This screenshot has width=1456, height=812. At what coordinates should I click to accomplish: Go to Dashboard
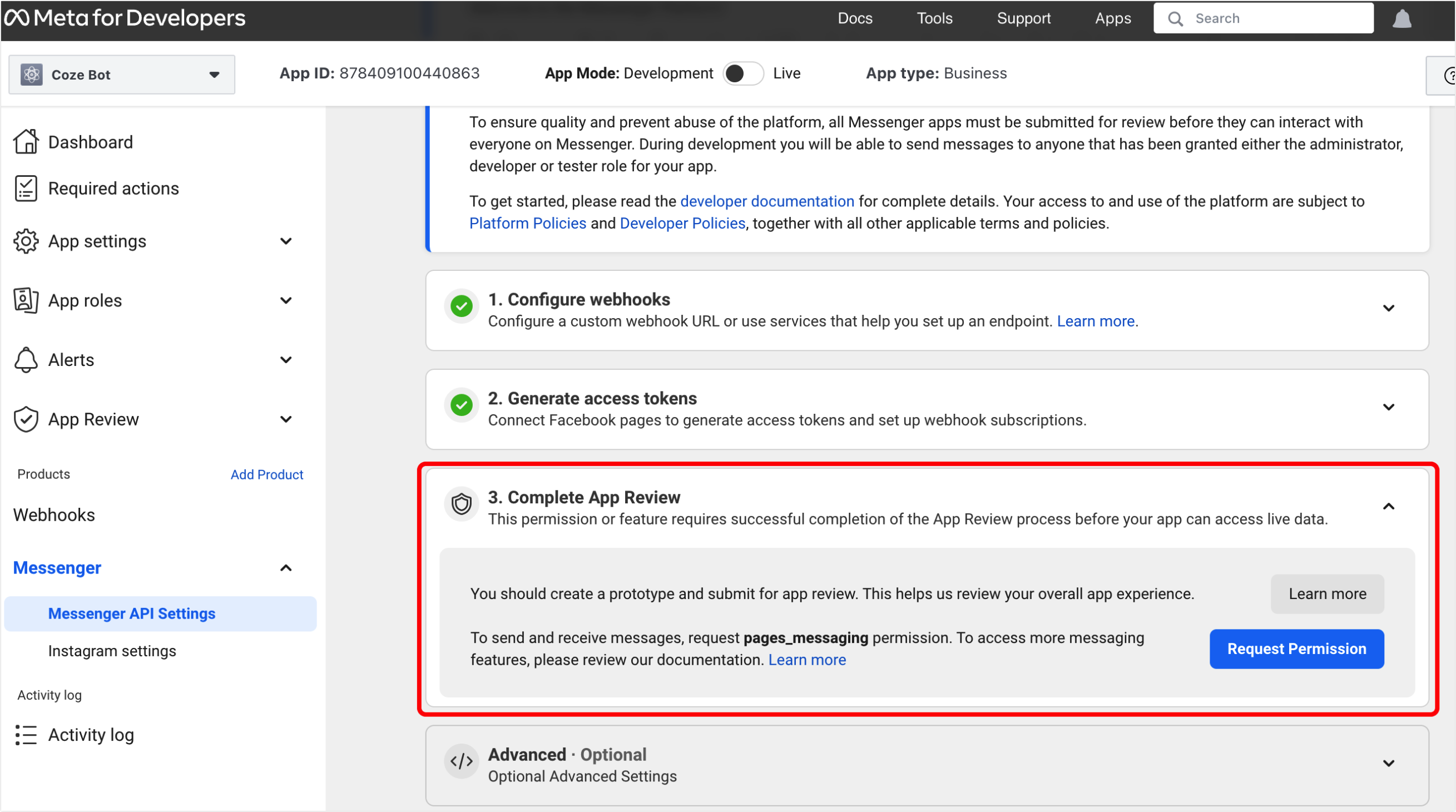pyautogui.click(x=91, y=142)
